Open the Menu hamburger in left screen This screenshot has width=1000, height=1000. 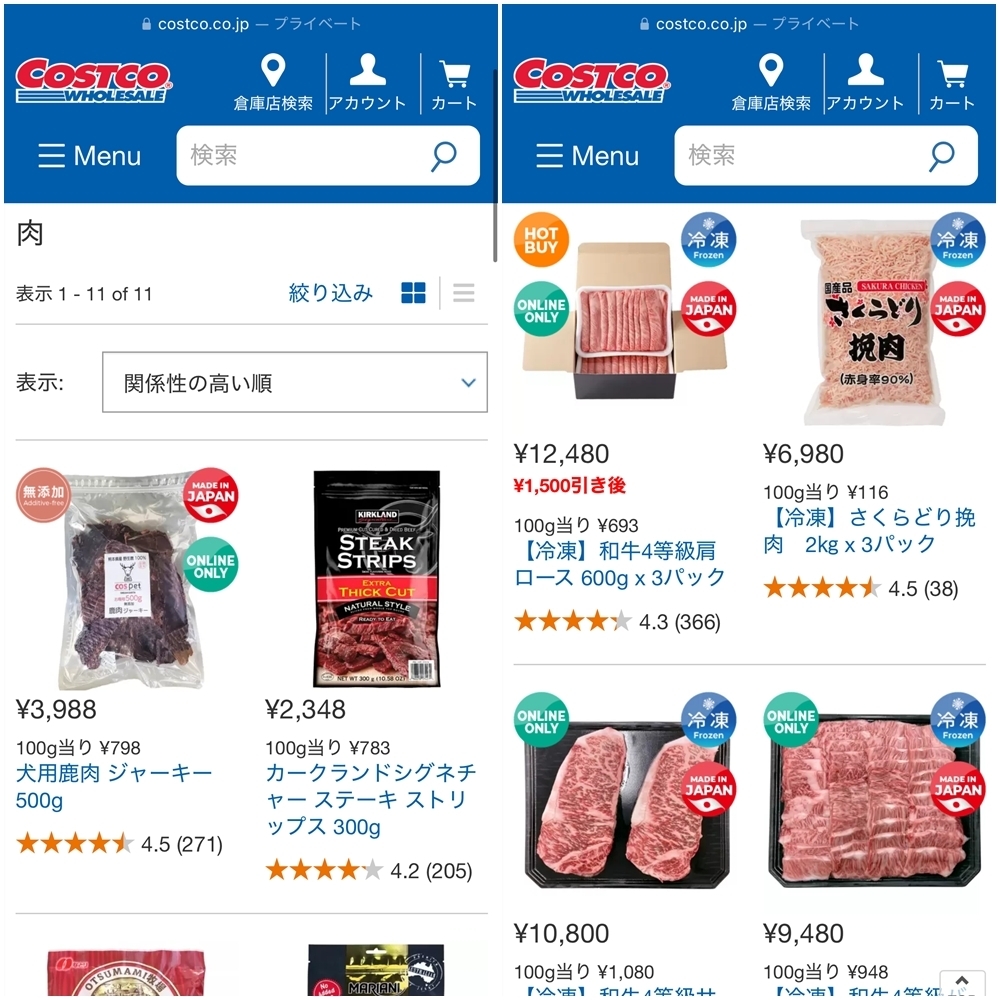(x=89, y=156)
